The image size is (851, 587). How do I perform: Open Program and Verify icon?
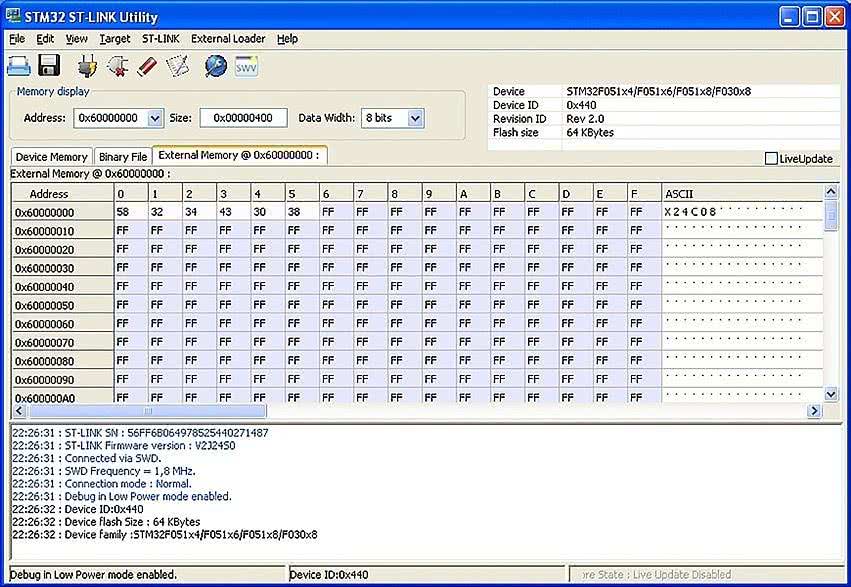coord(177,66)
